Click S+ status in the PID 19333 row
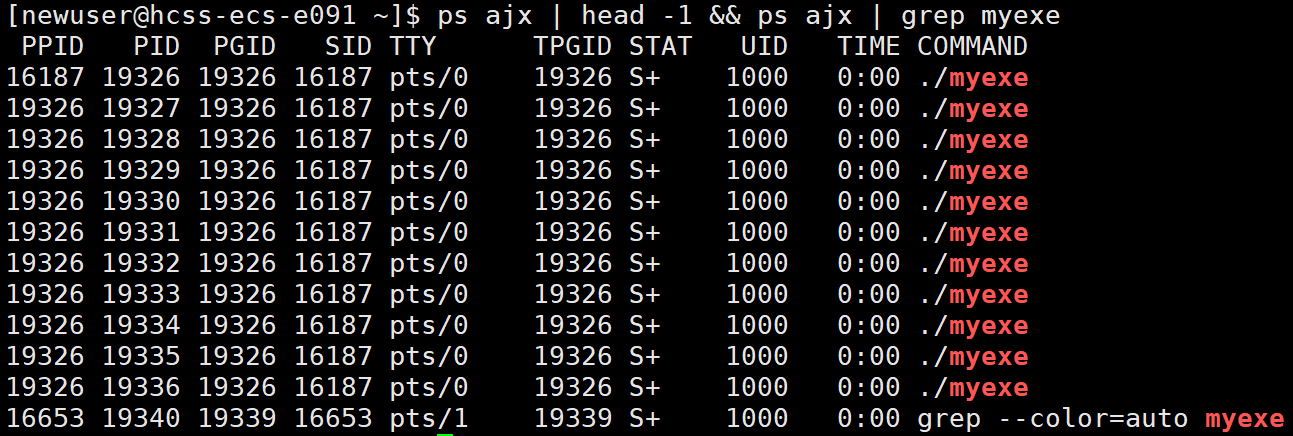1293x436 pixels. point(645,294)
